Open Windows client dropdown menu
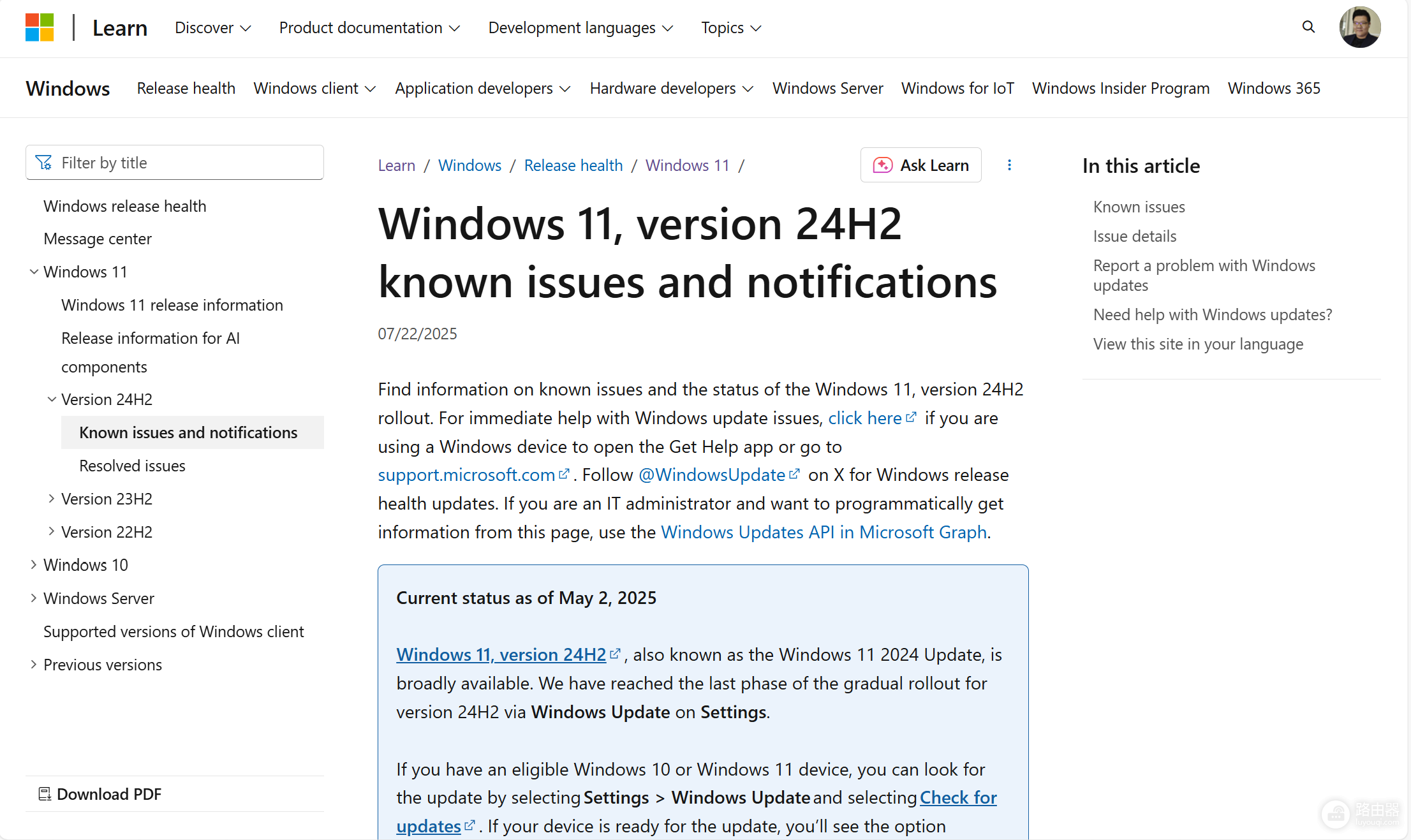 tap(314, 88)
